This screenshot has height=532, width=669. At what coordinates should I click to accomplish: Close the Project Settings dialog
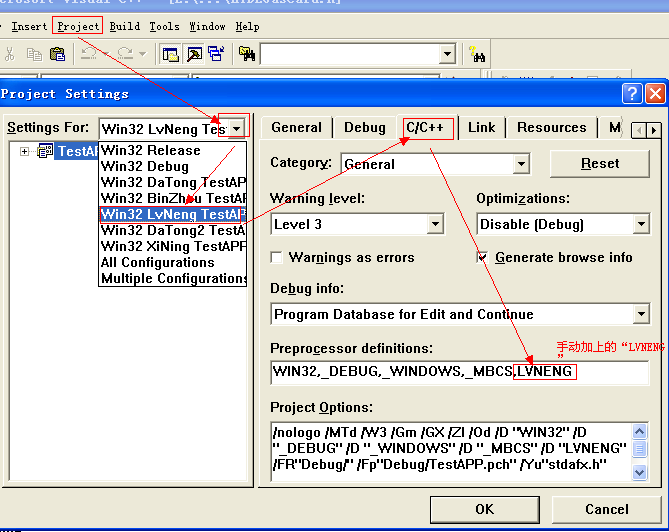(x=655, y=93)
